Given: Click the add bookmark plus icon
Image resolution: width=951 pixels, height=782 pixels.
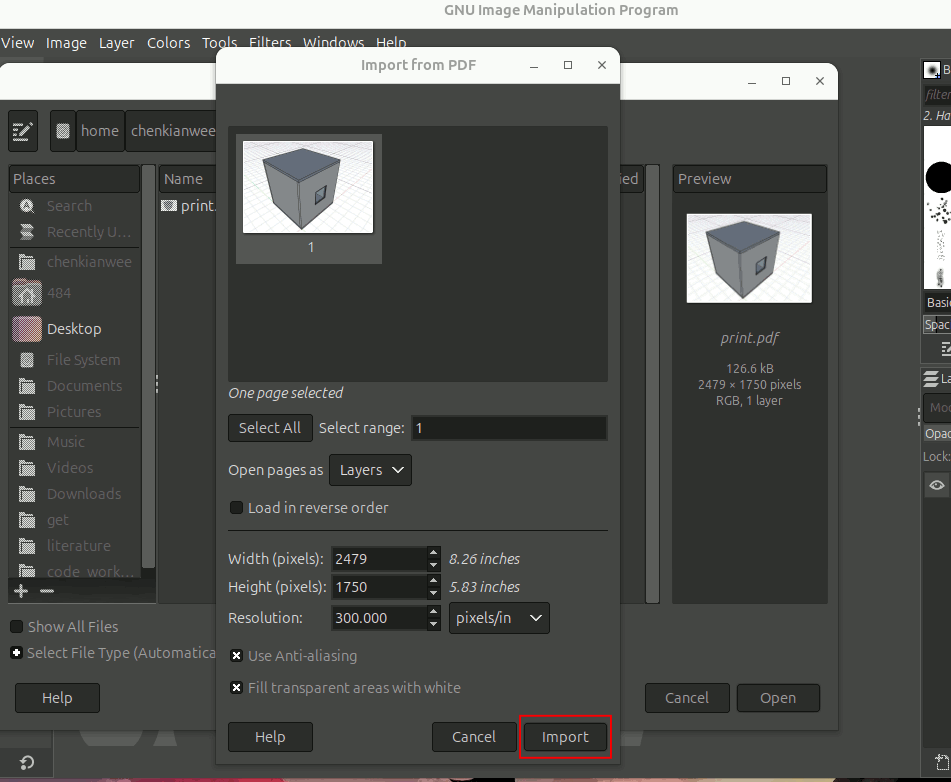Looking at the screenshot, I should (x=22, y=591).
